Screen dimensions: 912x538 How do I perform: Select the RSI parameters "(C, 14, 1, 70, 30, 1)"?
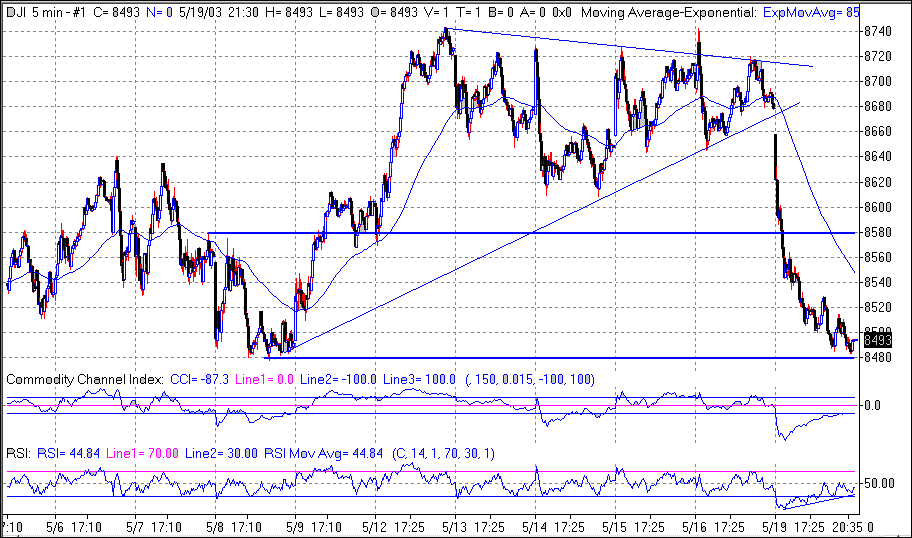444,453
